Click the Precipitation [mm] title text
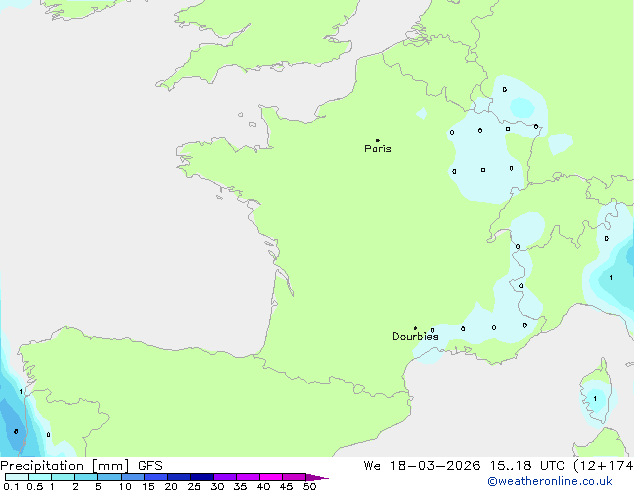 64,465
